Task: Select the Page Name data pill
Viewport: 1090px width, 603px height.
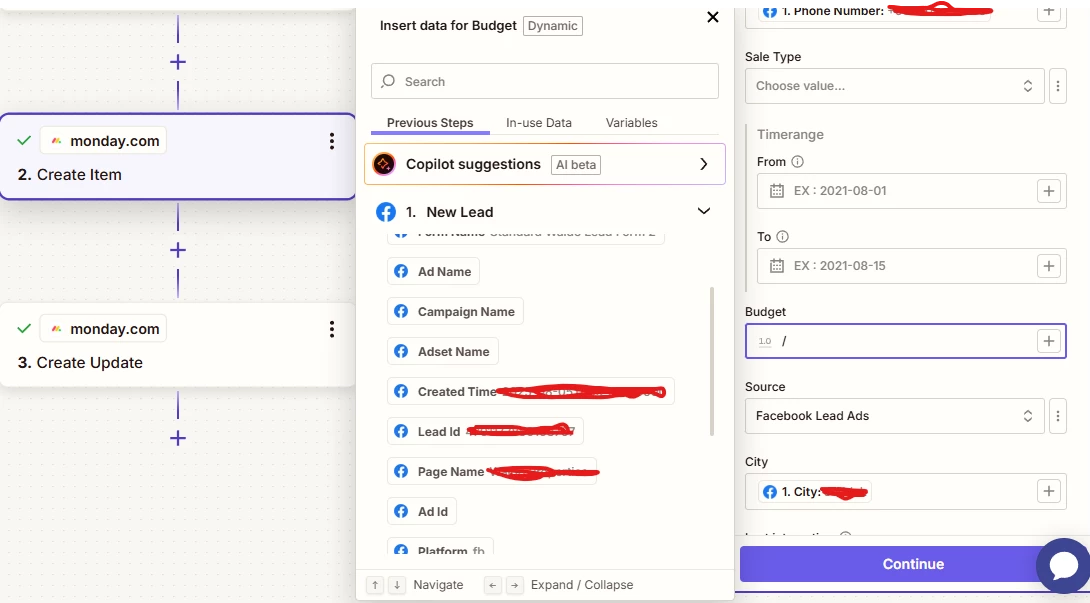Action: point(492,472)
